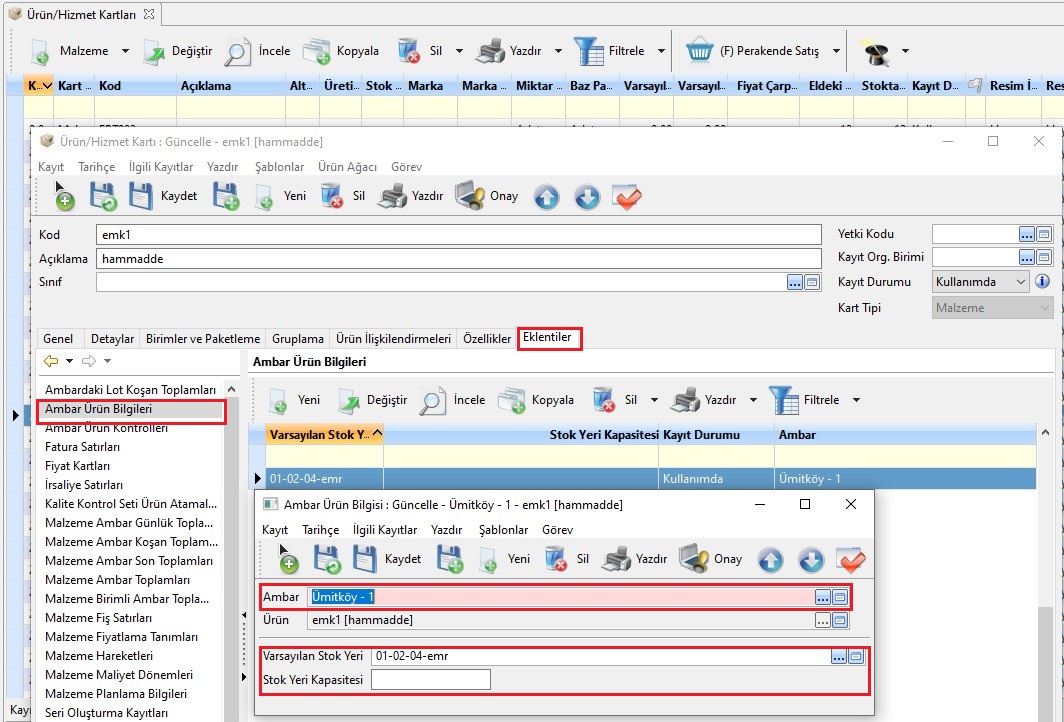
Task: Click the ellipsis lookup button for Yetki Kodu
Action: point(1027,235)
